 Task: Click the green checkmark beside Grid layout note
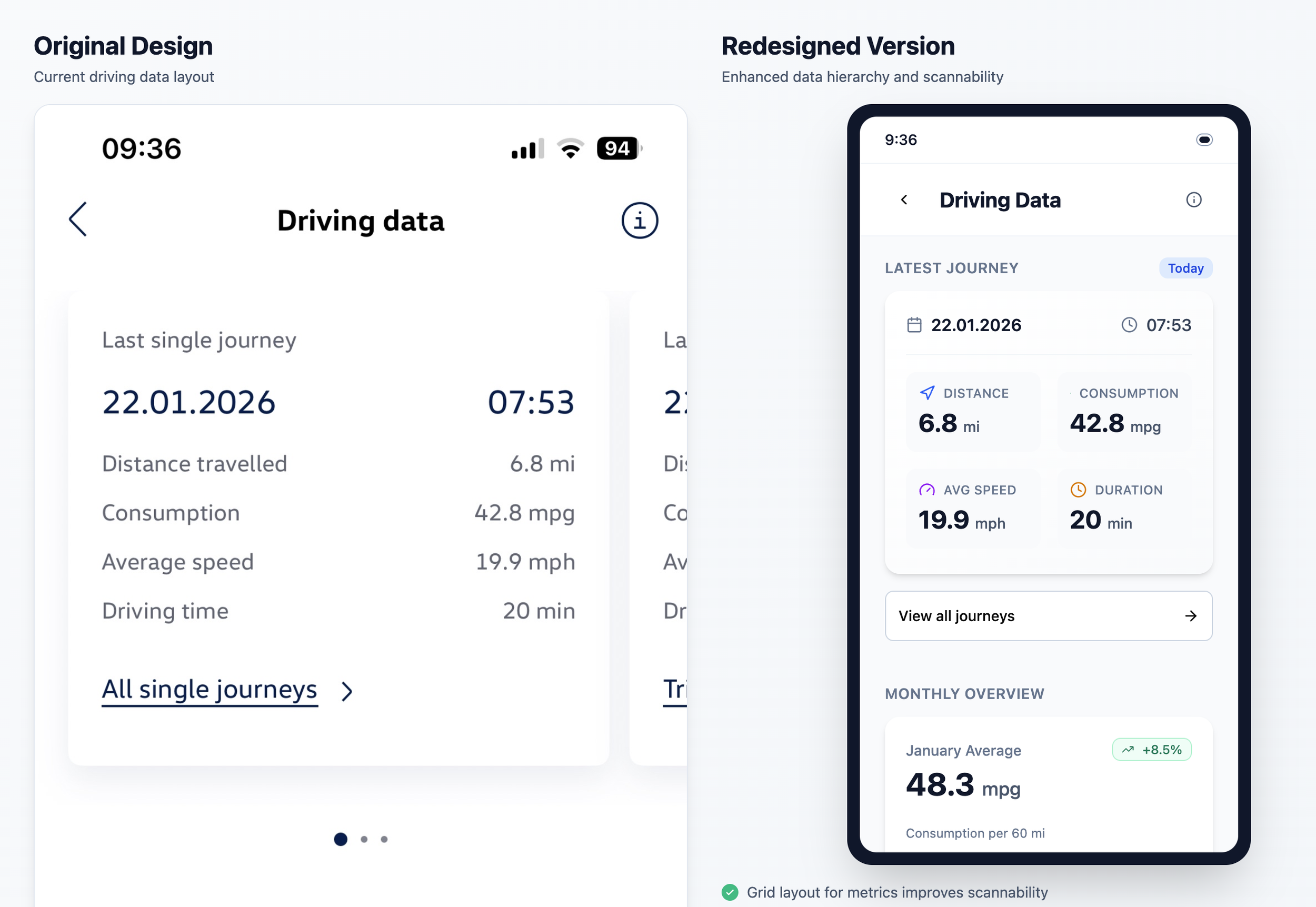coord(730,892)
